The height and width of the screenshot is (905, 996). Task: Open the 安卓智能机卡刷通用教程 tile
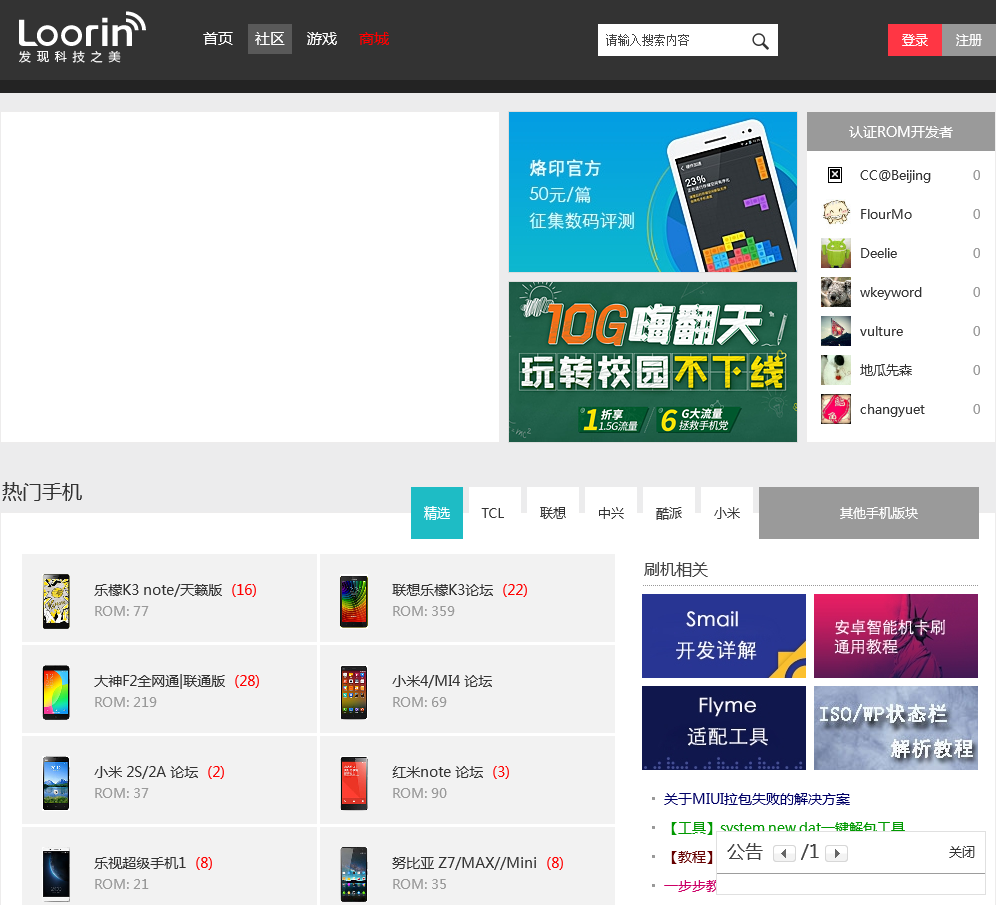click(896, 636)
